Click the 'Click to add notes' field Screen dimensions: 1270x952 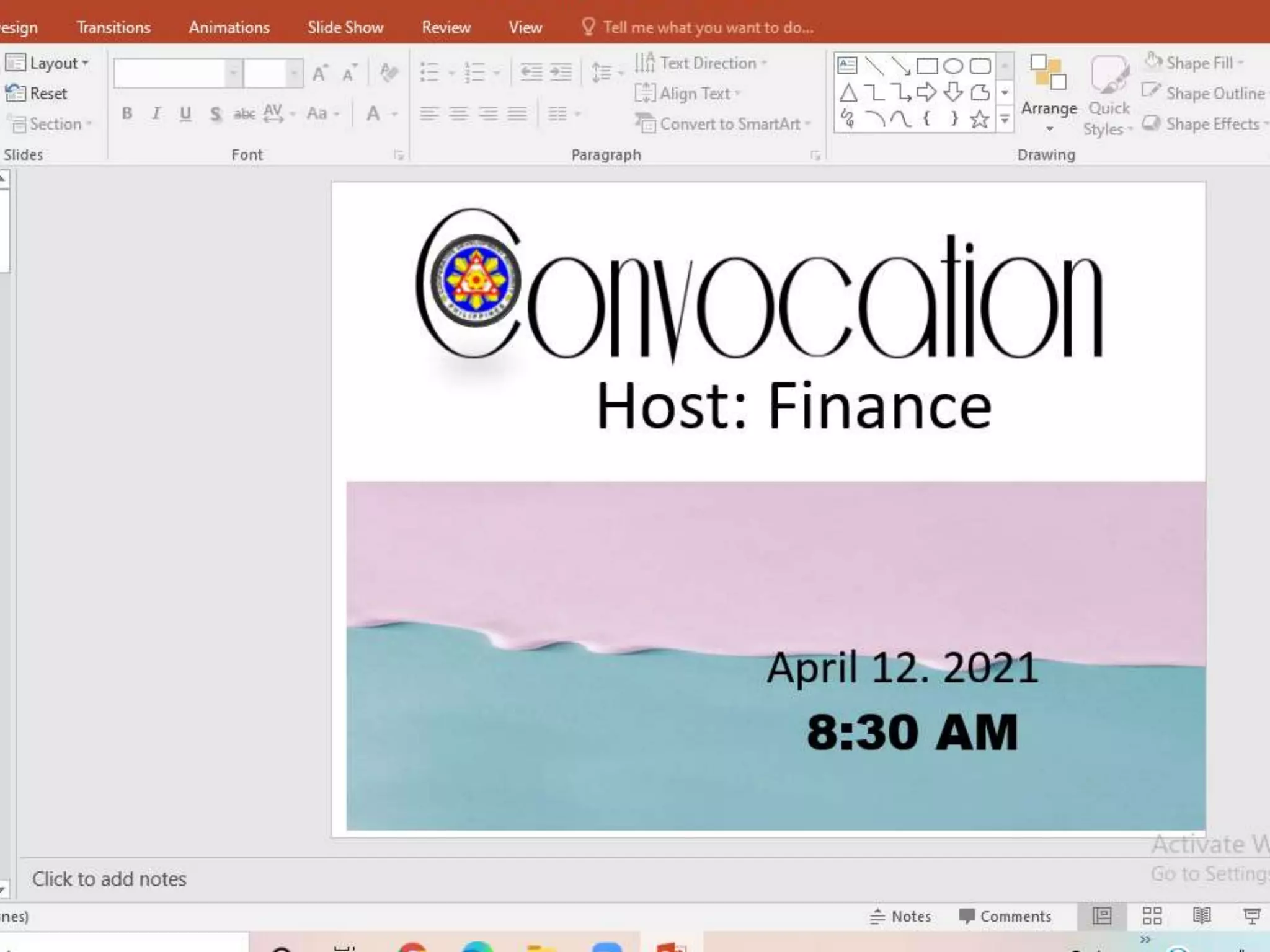(x=109, y=879)
